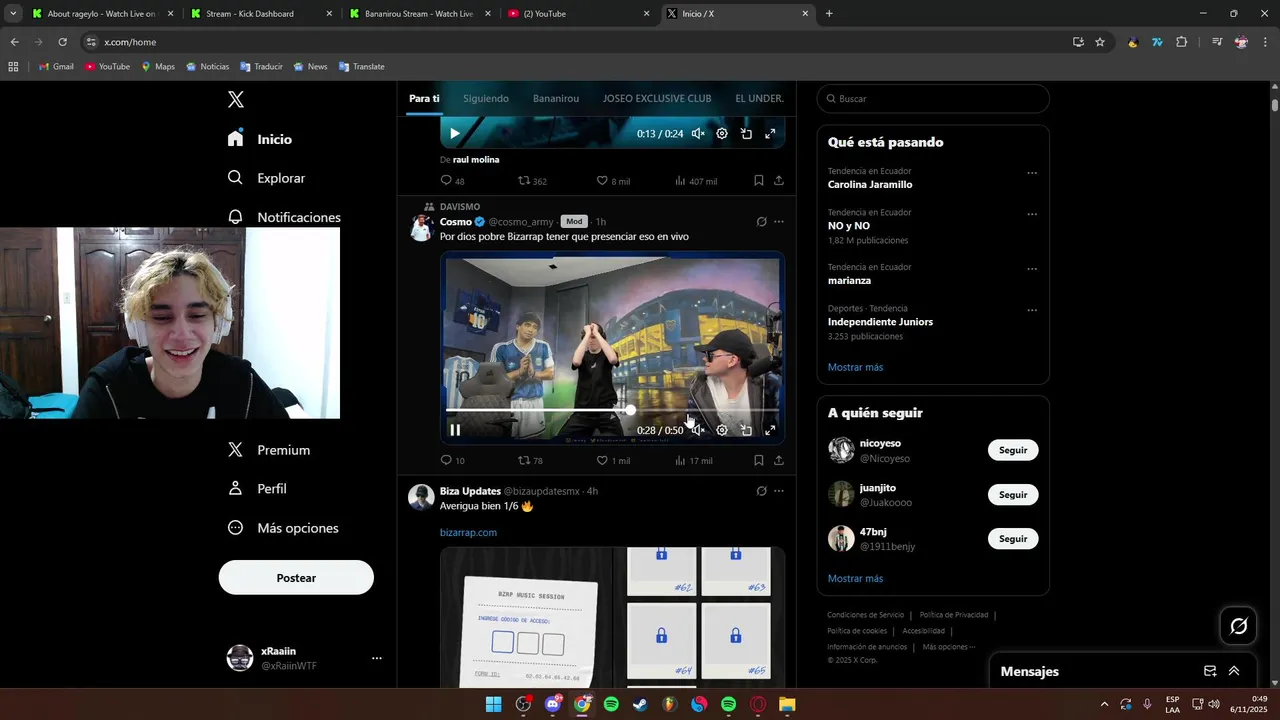Like the post with 8 mil likes
The image size is (1280, 720).
point(613,181)
